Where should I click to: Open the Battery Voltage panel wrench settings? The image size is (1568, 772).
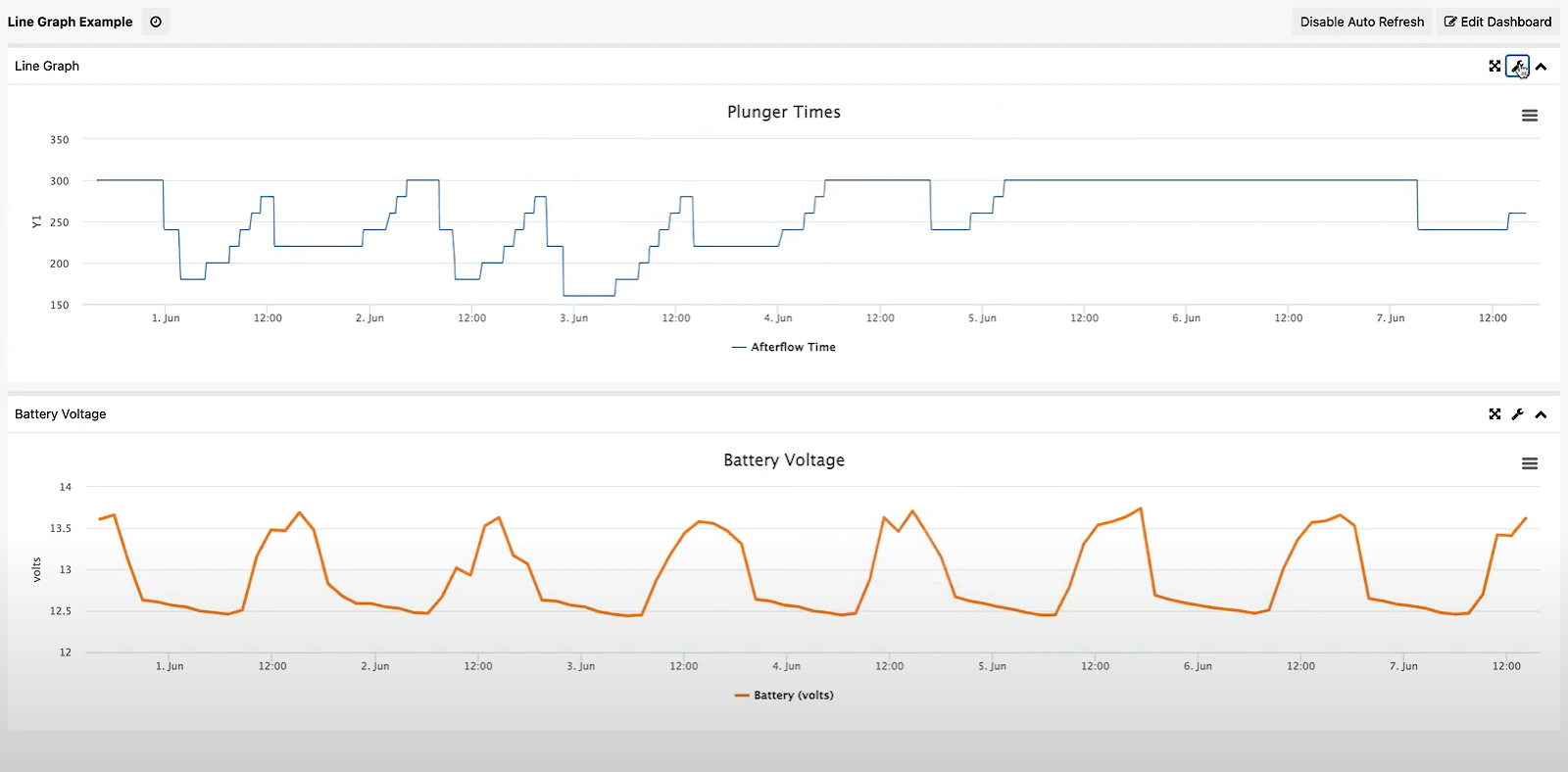1517,414
